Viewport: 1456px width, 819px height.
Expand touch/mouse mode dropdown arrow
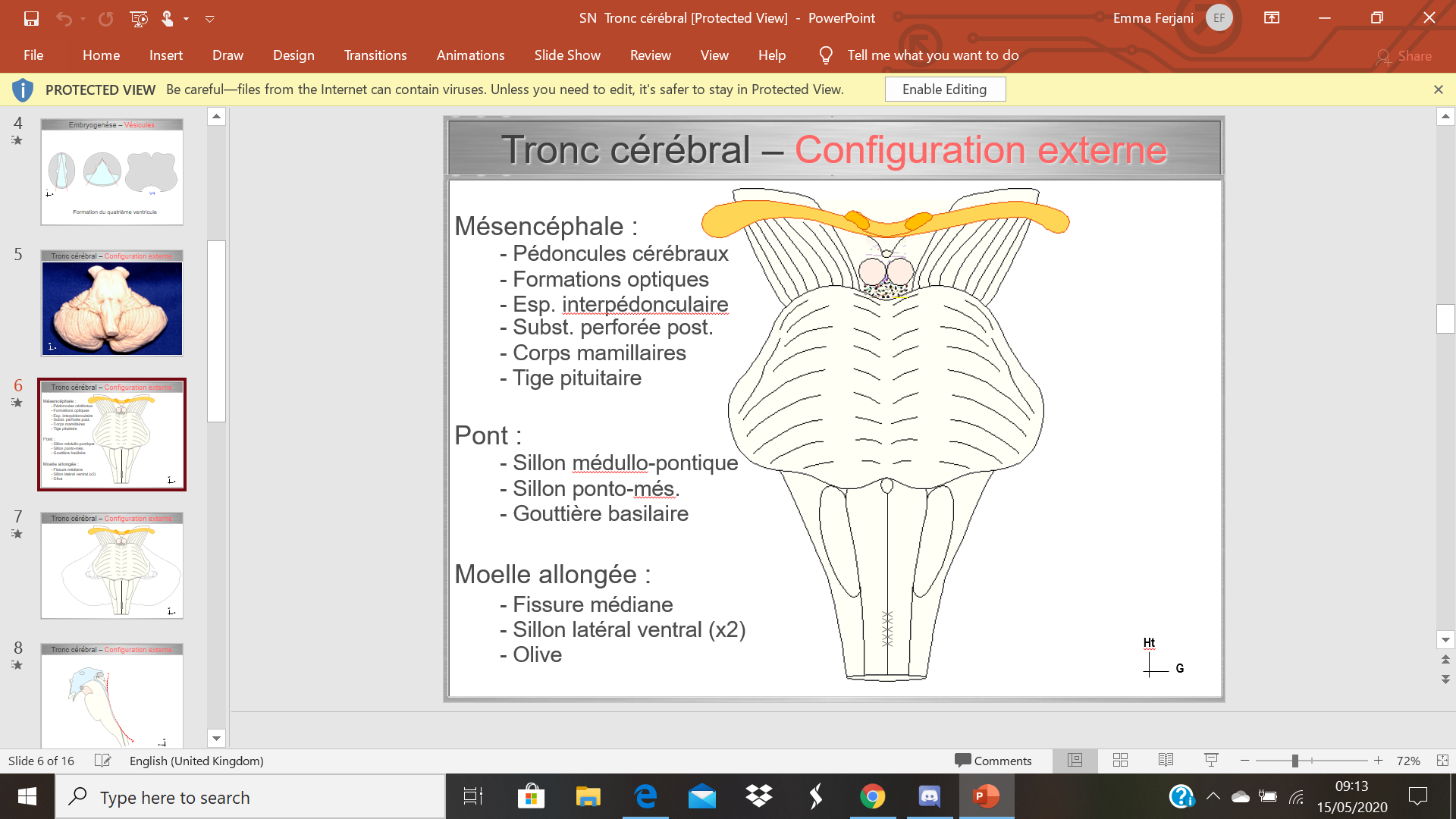point(186,19)
